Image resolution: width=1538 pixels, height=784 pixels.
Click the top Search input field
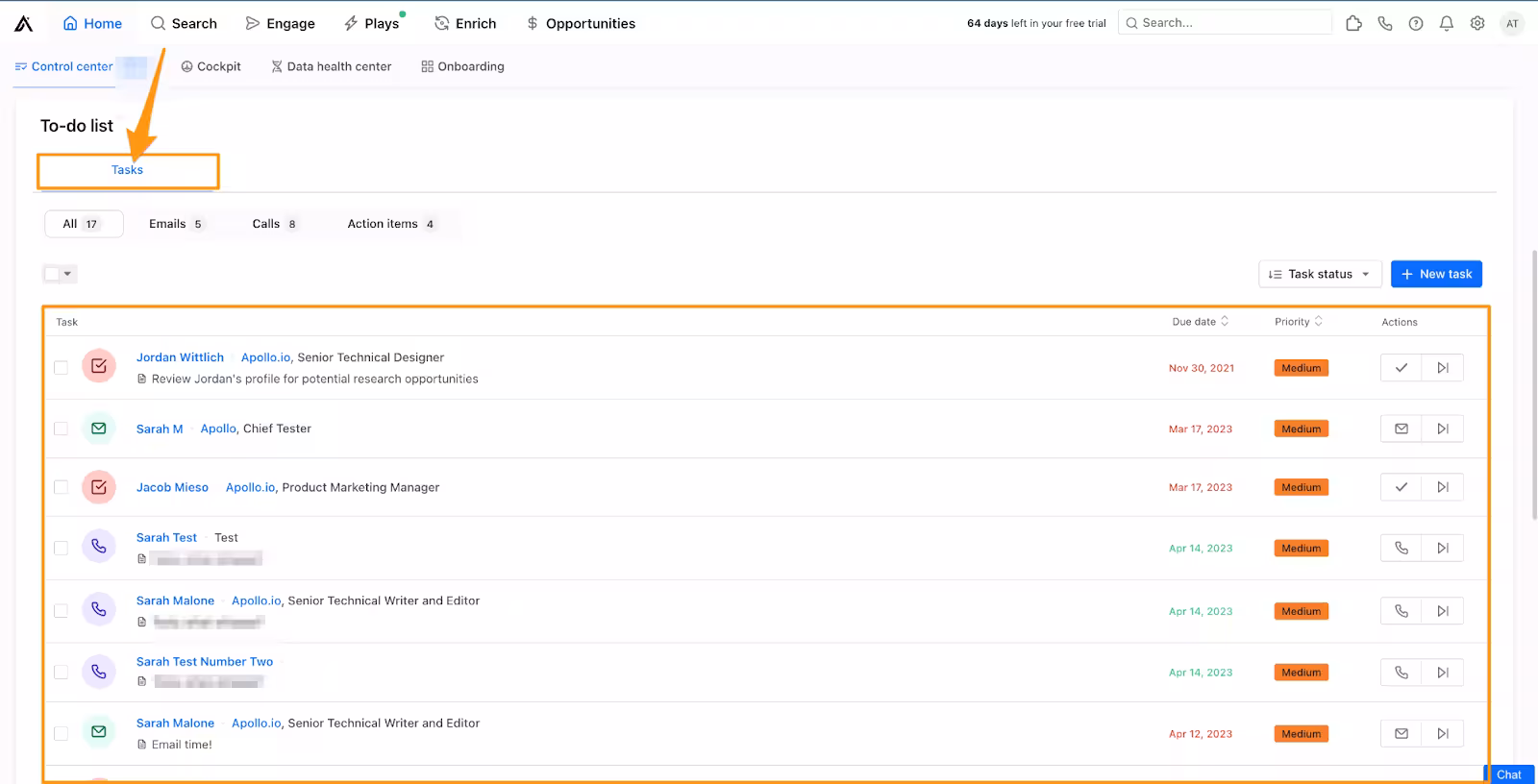tap(1230, 23)
